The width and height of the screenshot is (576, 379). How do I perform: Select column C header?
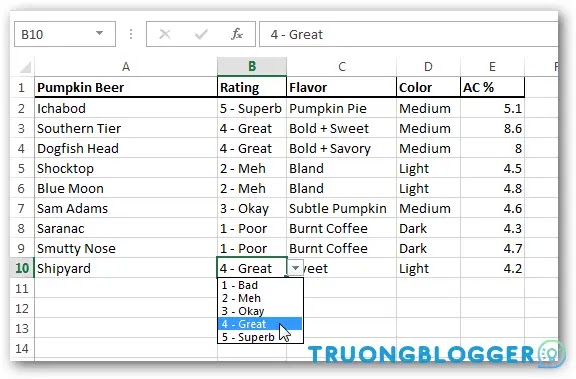pos(342,67)
